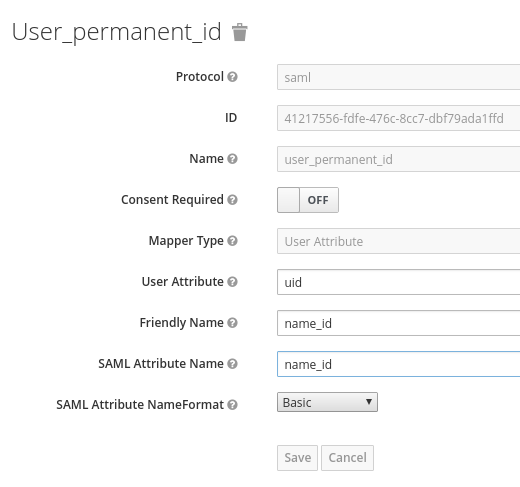This screenshot has height=487, width=520.
Task: Click the ID label text
Action: click(231, 118)
